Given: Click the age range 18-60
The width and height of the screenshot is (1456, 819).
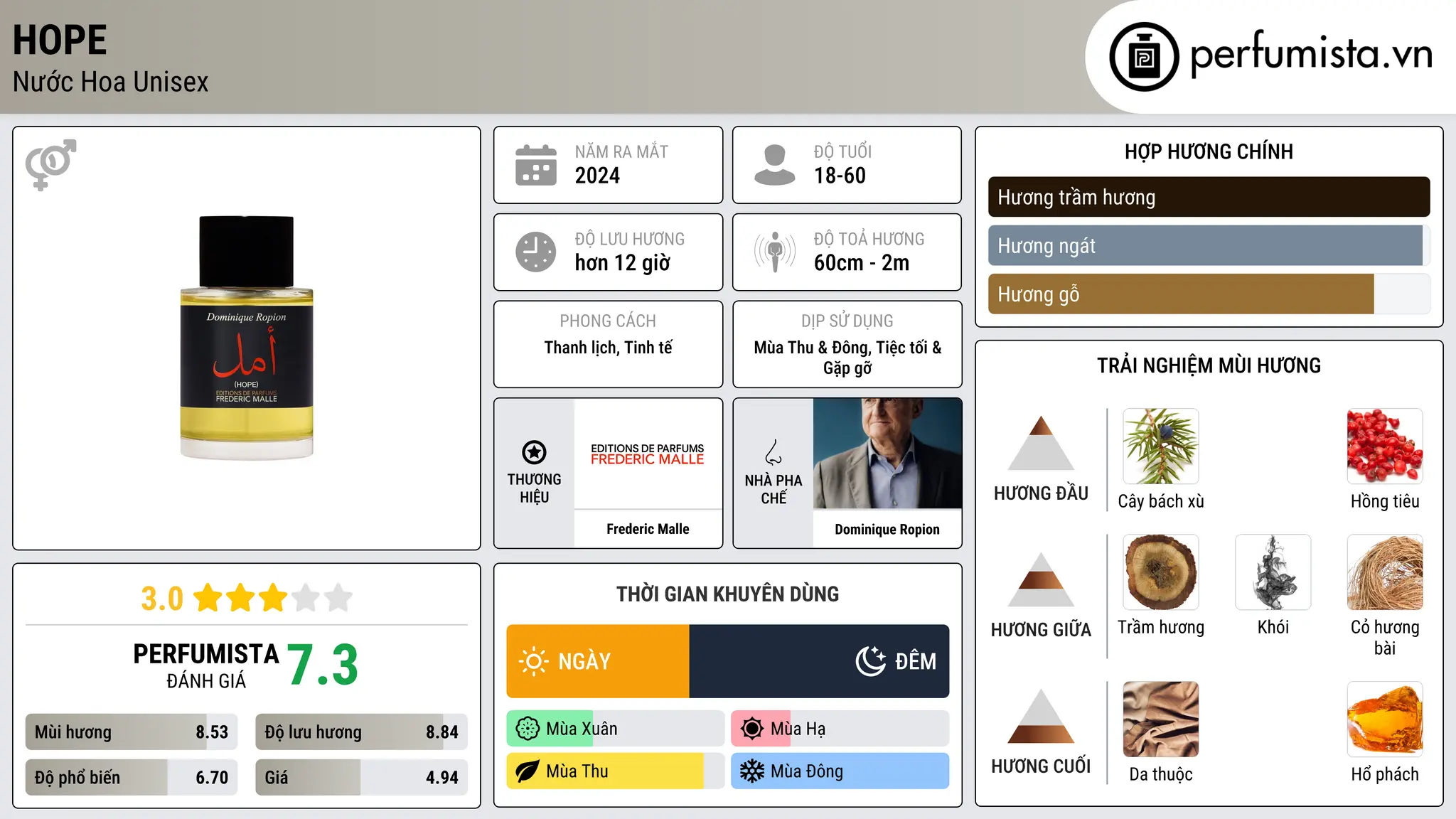Looking at the screenshot, I should (x=840, y=176).
